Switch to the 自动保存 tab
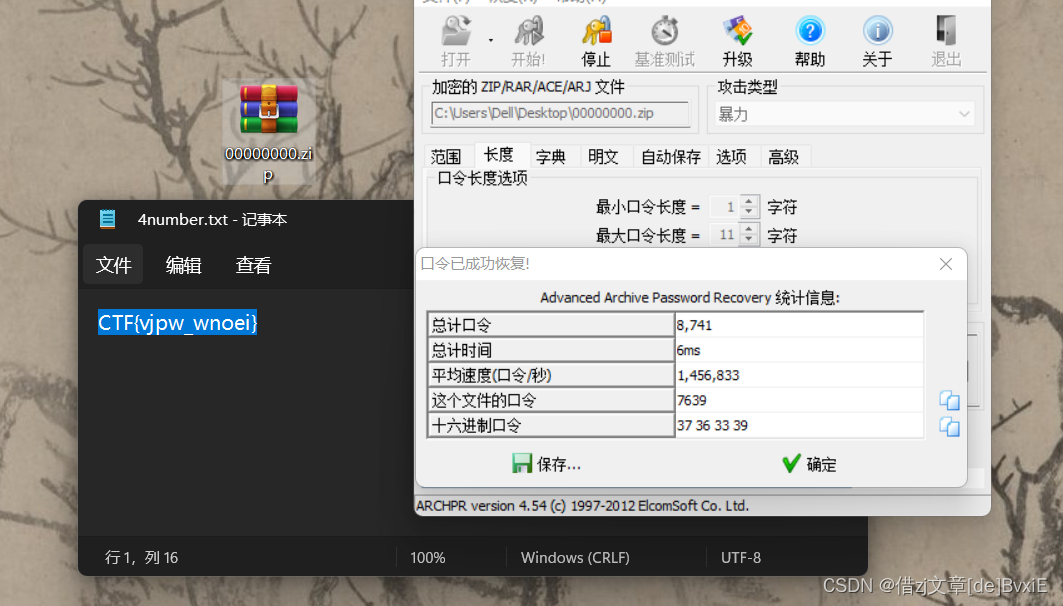The image size is (1063, 606). click(x=670, y=157)
